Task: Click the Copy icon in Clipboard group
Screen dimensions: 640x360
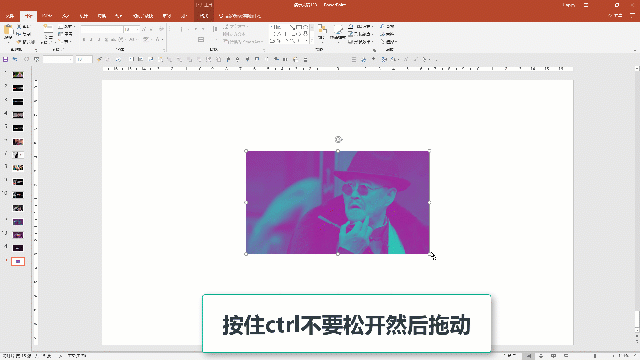Action: [x=19, y=34]
